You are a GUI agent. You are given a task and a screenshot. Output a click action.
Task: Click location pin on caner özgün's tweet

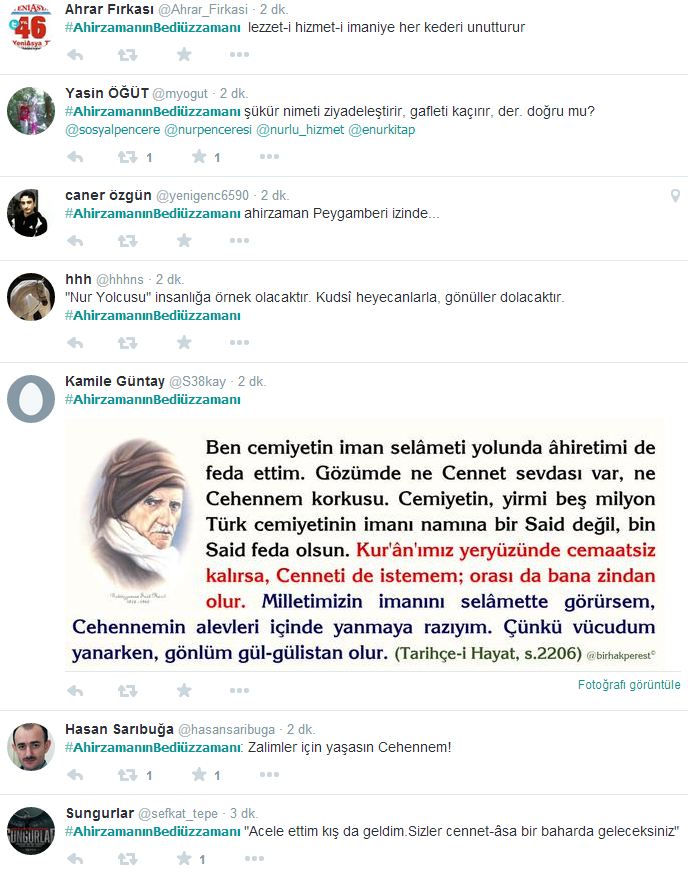pyautogui.click(x=675, y=195)
